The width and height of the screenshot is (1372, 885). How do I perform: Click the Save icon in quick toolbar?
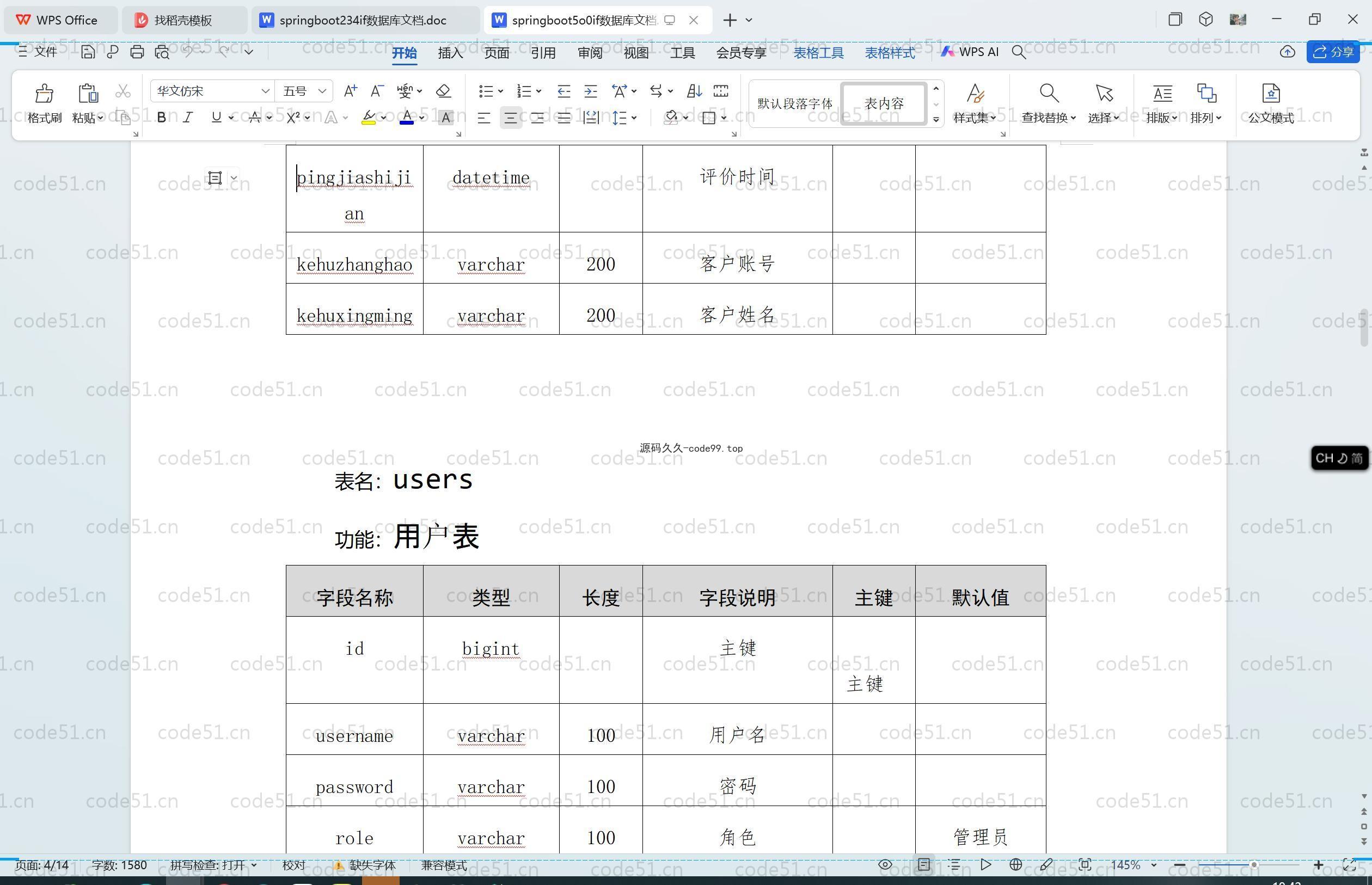87,52
